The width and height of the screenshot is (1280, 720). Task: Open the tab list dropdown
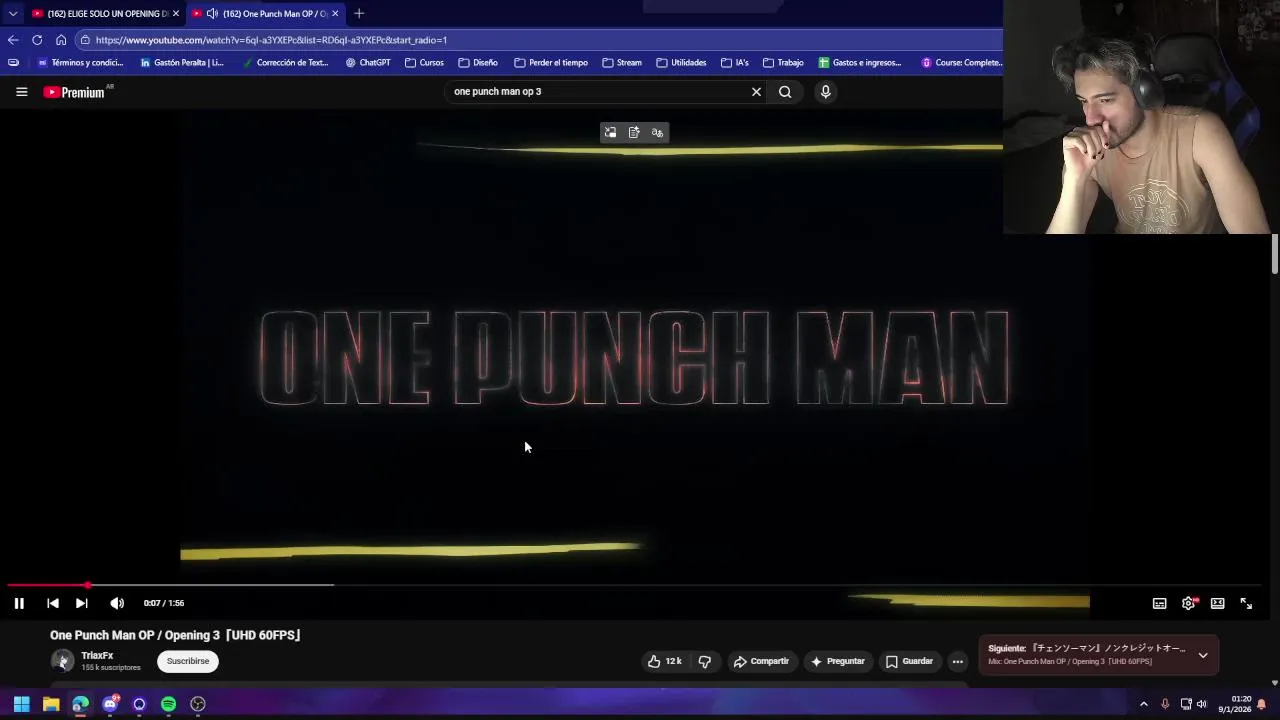pyautogui.click(x=13, y=13)
